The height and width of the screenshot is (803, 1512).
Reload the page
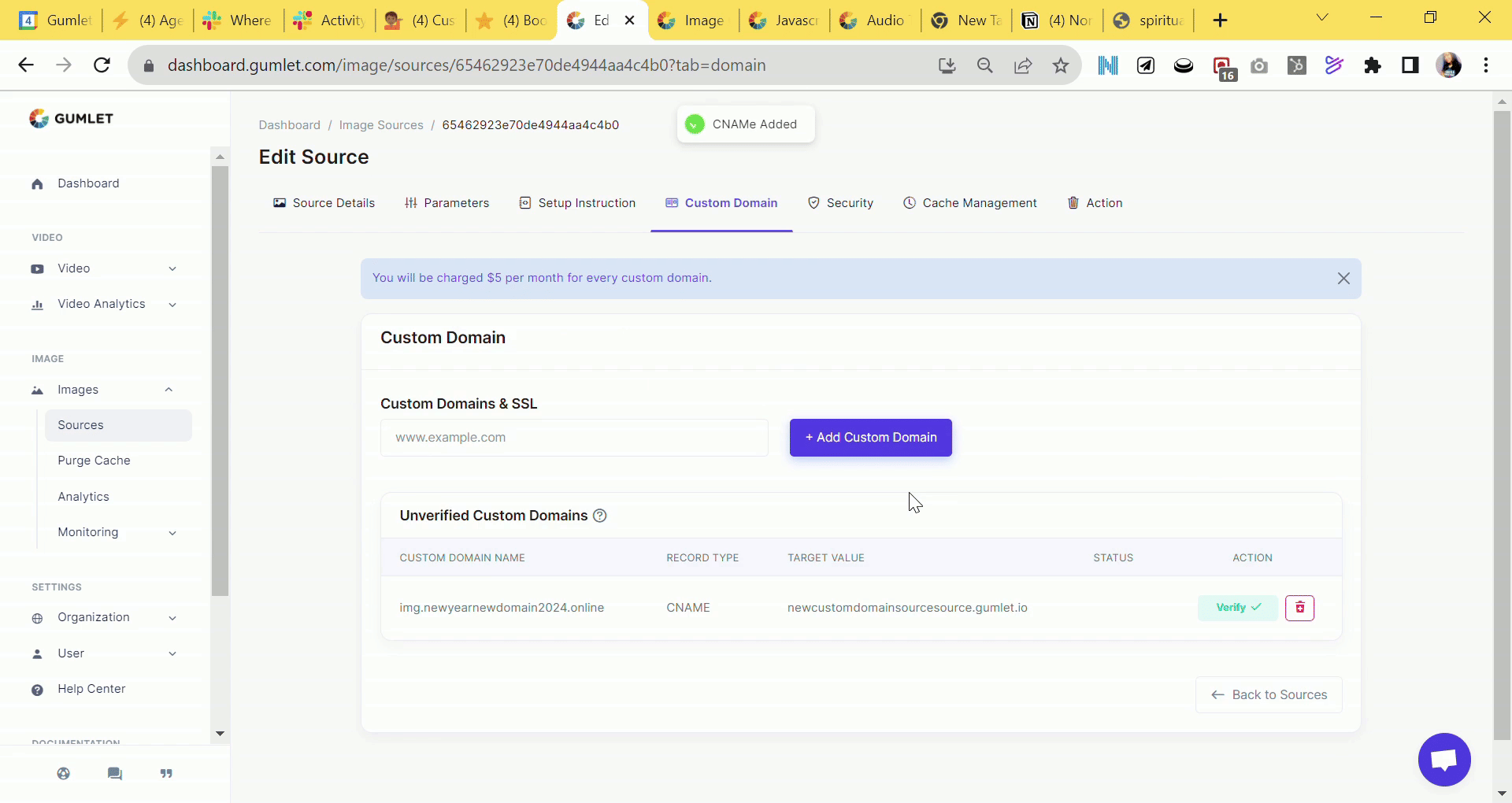click(x=102, y=65)
